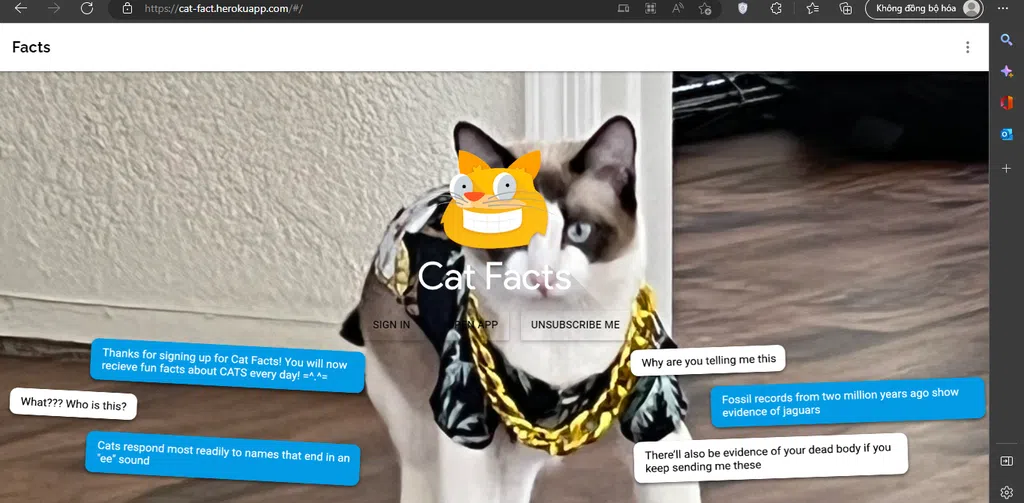View site security lock info
1024x503 pixels.
(x=127, y=8)
